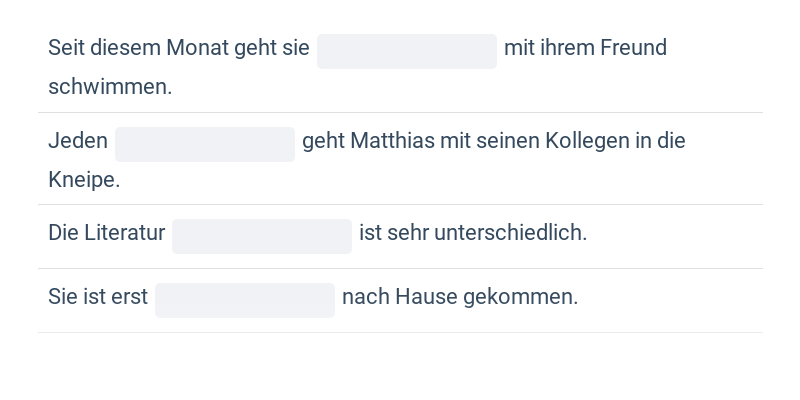
Task: Click the word "ihrem" in the first sentence
Action: point(568,48)
